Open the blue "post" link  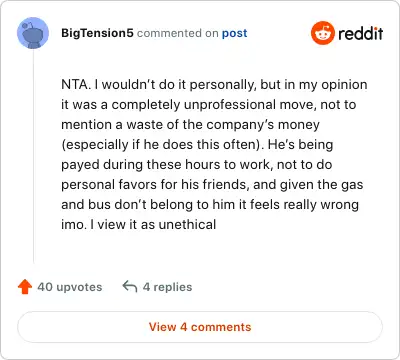click(235, 33)
